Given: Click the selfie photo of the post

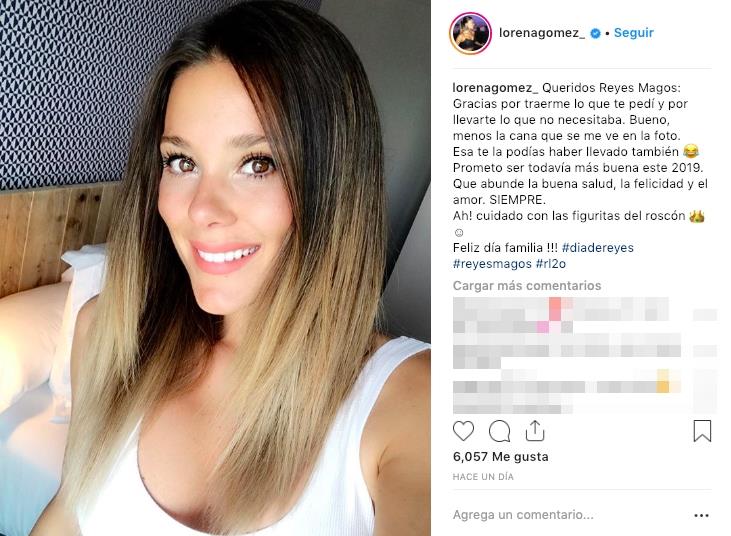Looking at the screenshot, I should (215, 268).
